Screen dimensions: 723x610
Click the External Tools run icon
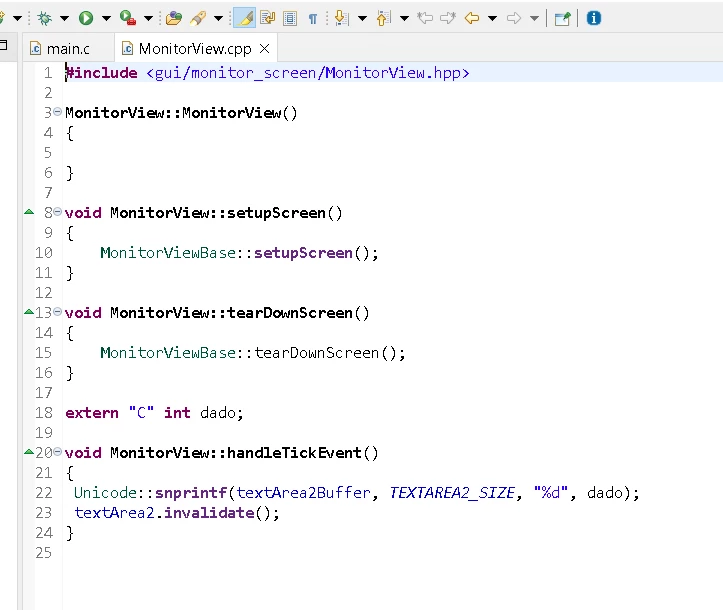pos(128,18)
